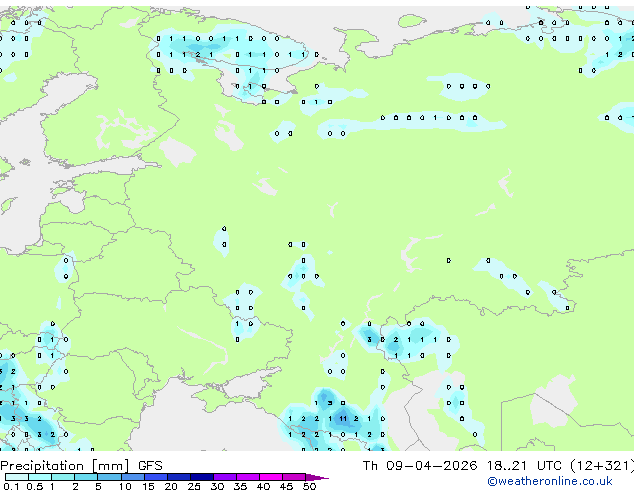634x490 pixels.
Task: Click the '10' legend scale label
Action: click(125, 486)
